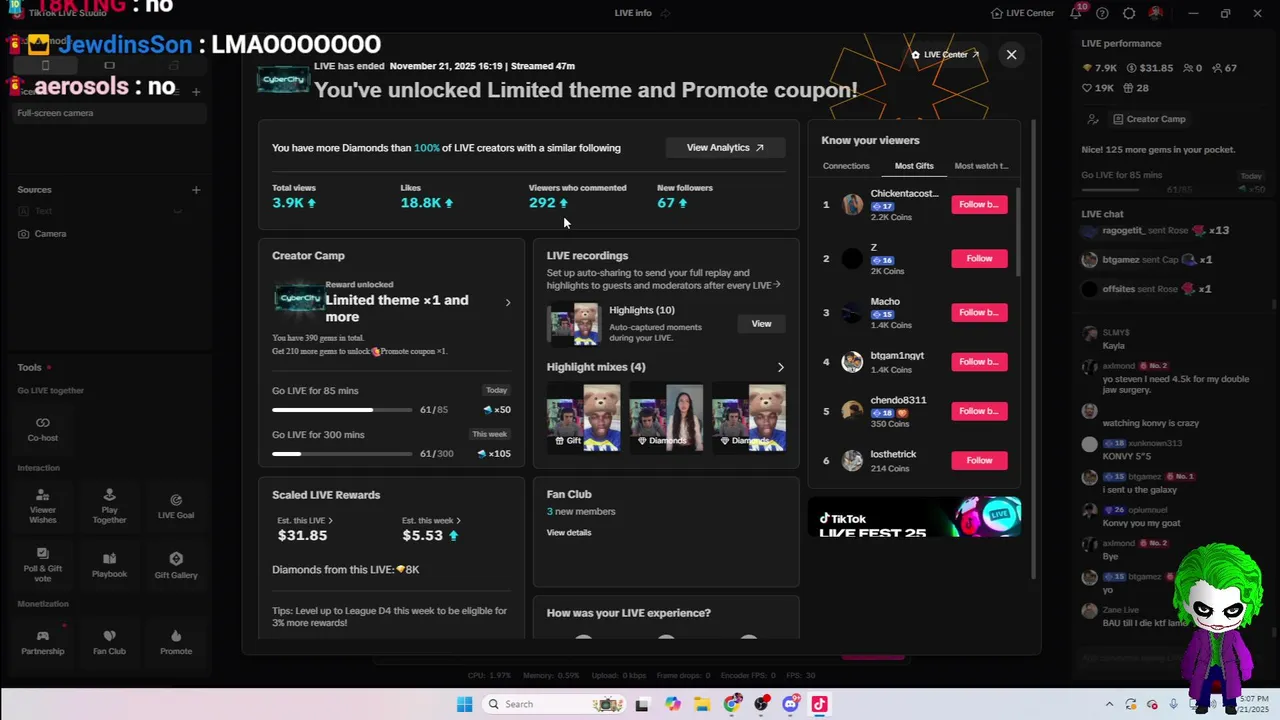Open Copilot from the taskbar
The image size is (1280, 720).
pyautogui.click(x=672, y=704)
